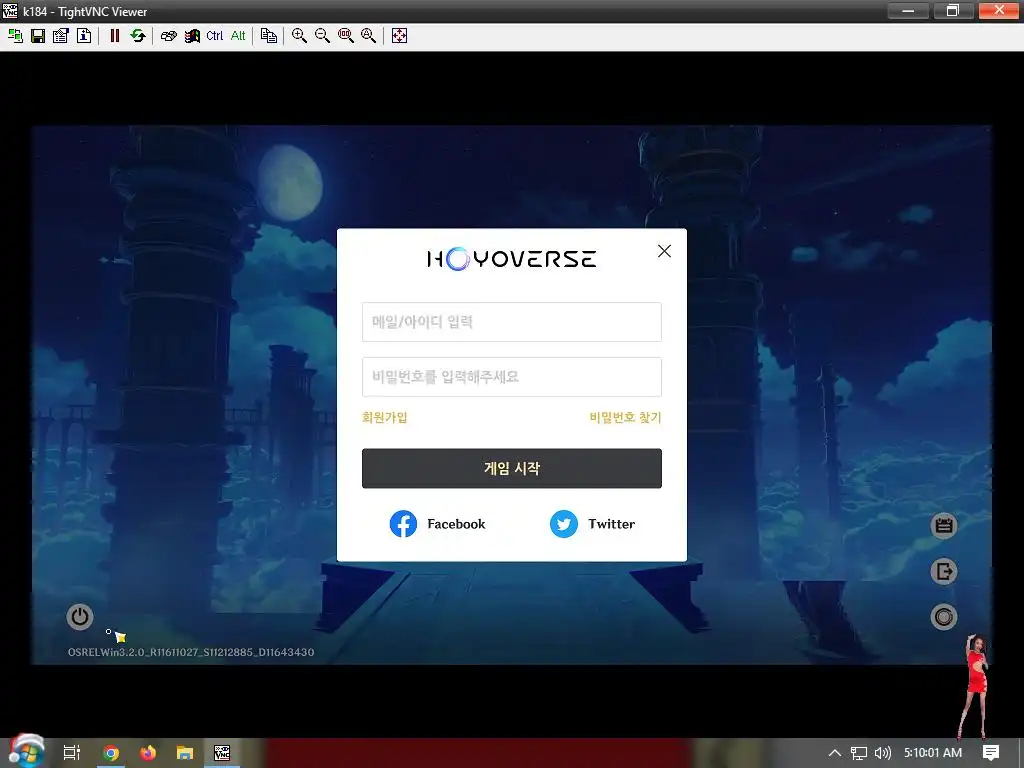This screenshot has height=768, width=1024.
Task: Launch Firefox from the taskbar
Action: tap(148, 753)
